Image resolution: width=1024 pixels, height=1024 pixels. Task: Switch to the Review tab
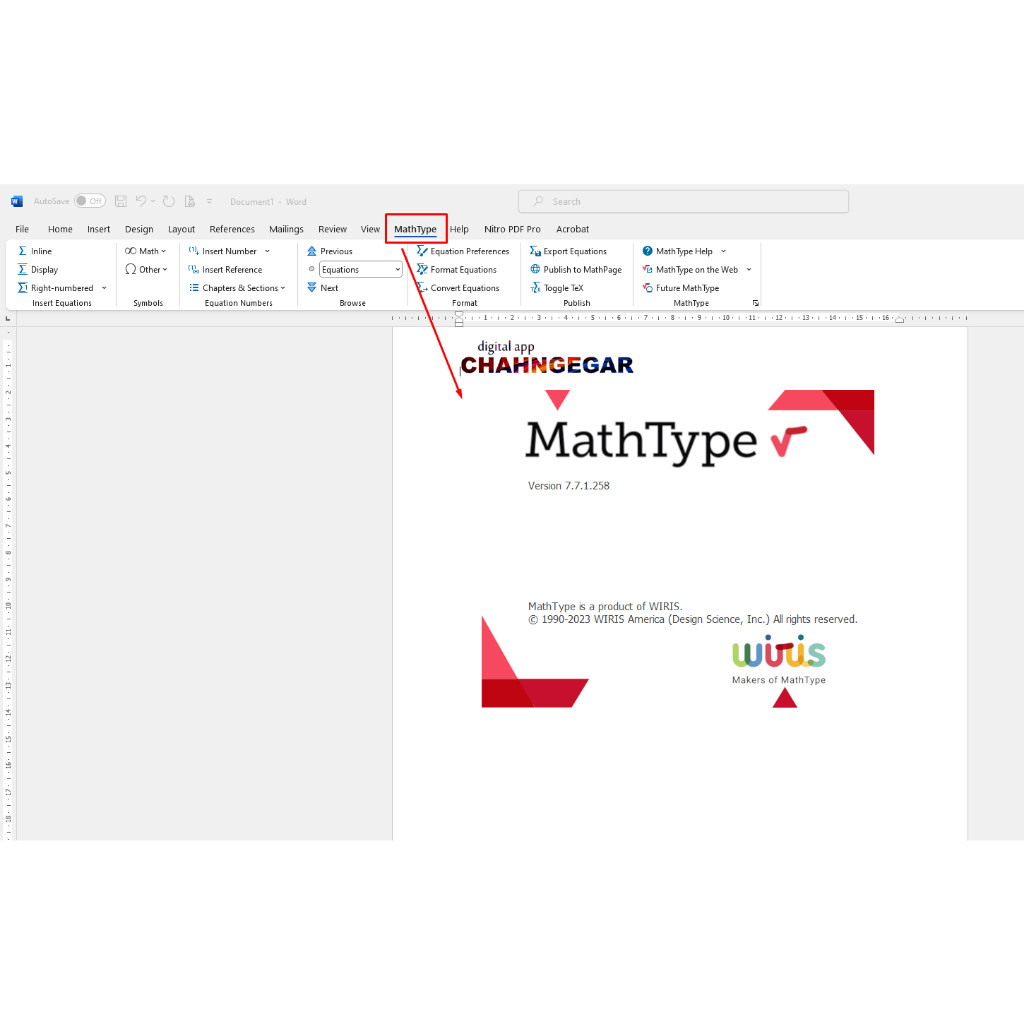332,229
